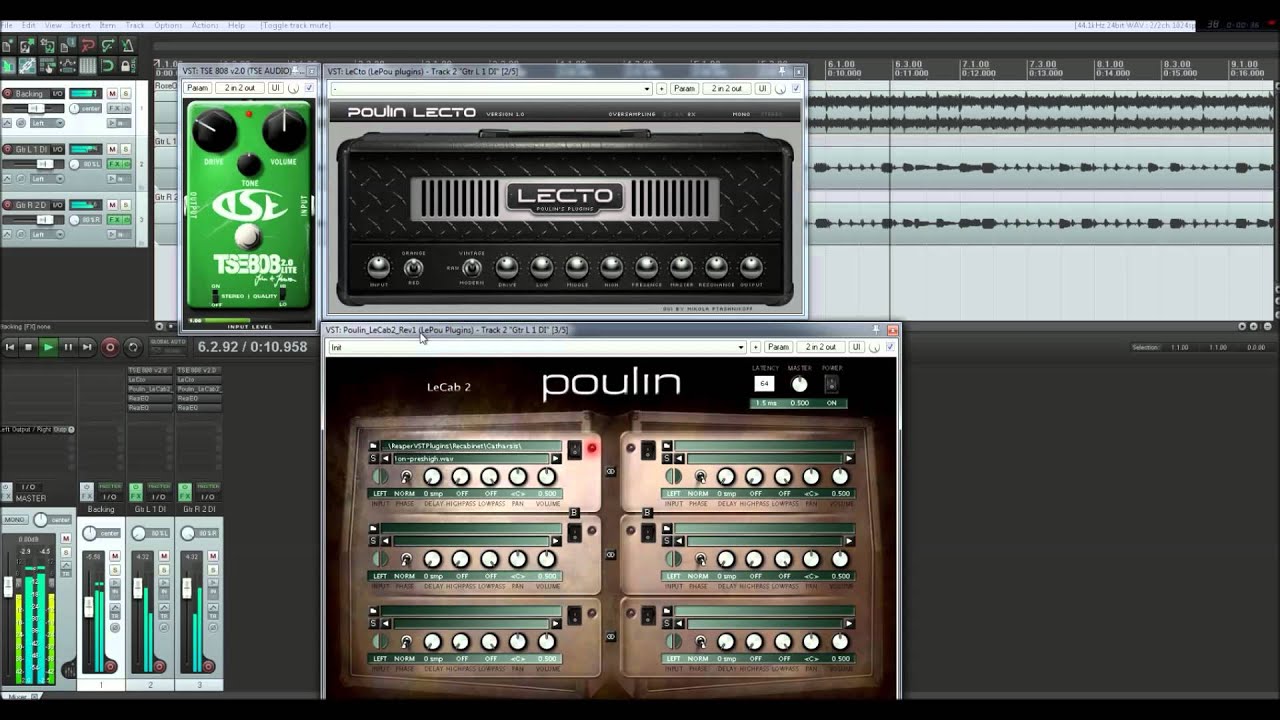Open I/O routing for Backing track
1280x720 pixels.
click(x=57, y=94)
